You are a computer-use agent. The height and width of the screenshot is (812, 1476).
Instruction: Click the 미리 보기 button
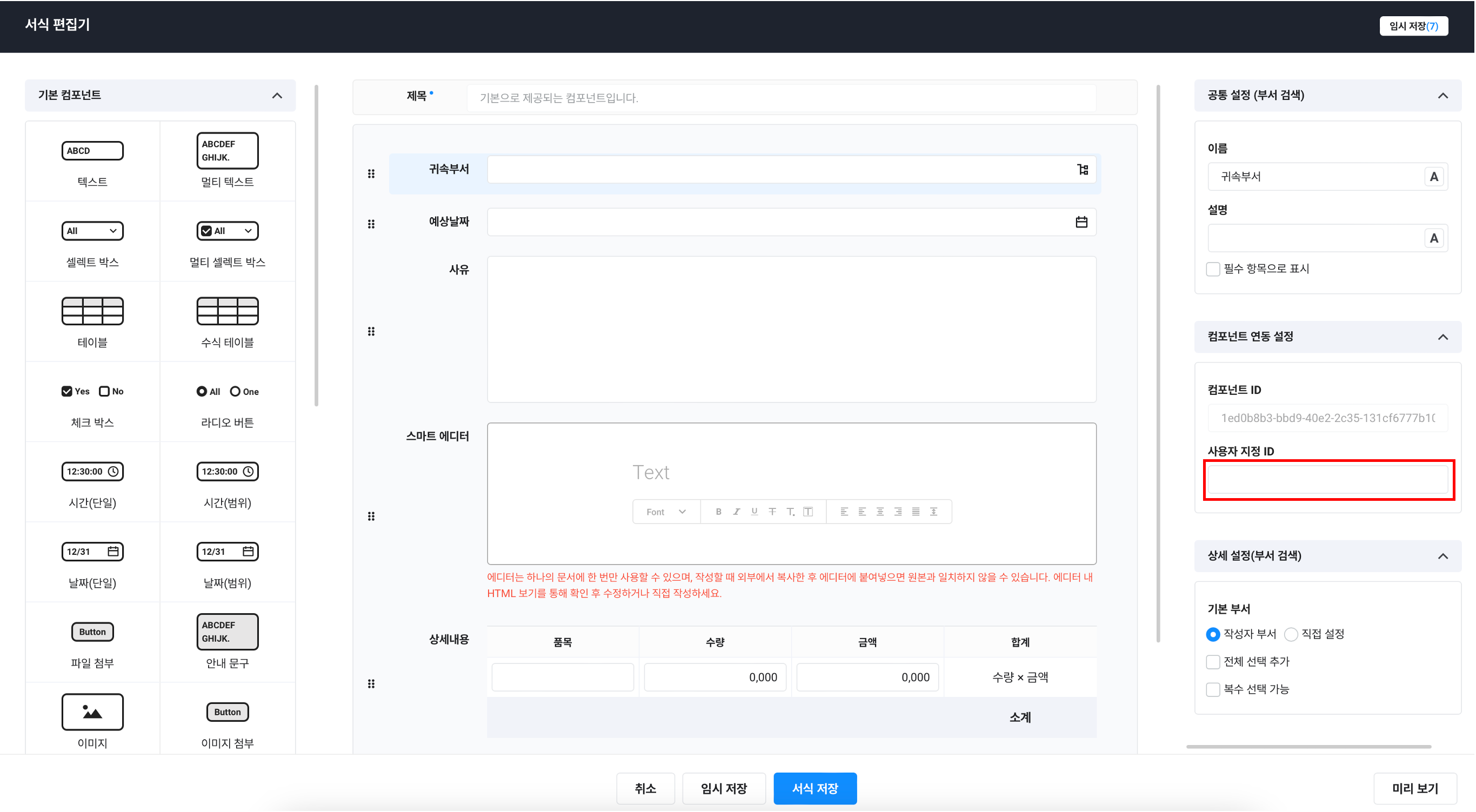click(x=1415, y=789)
